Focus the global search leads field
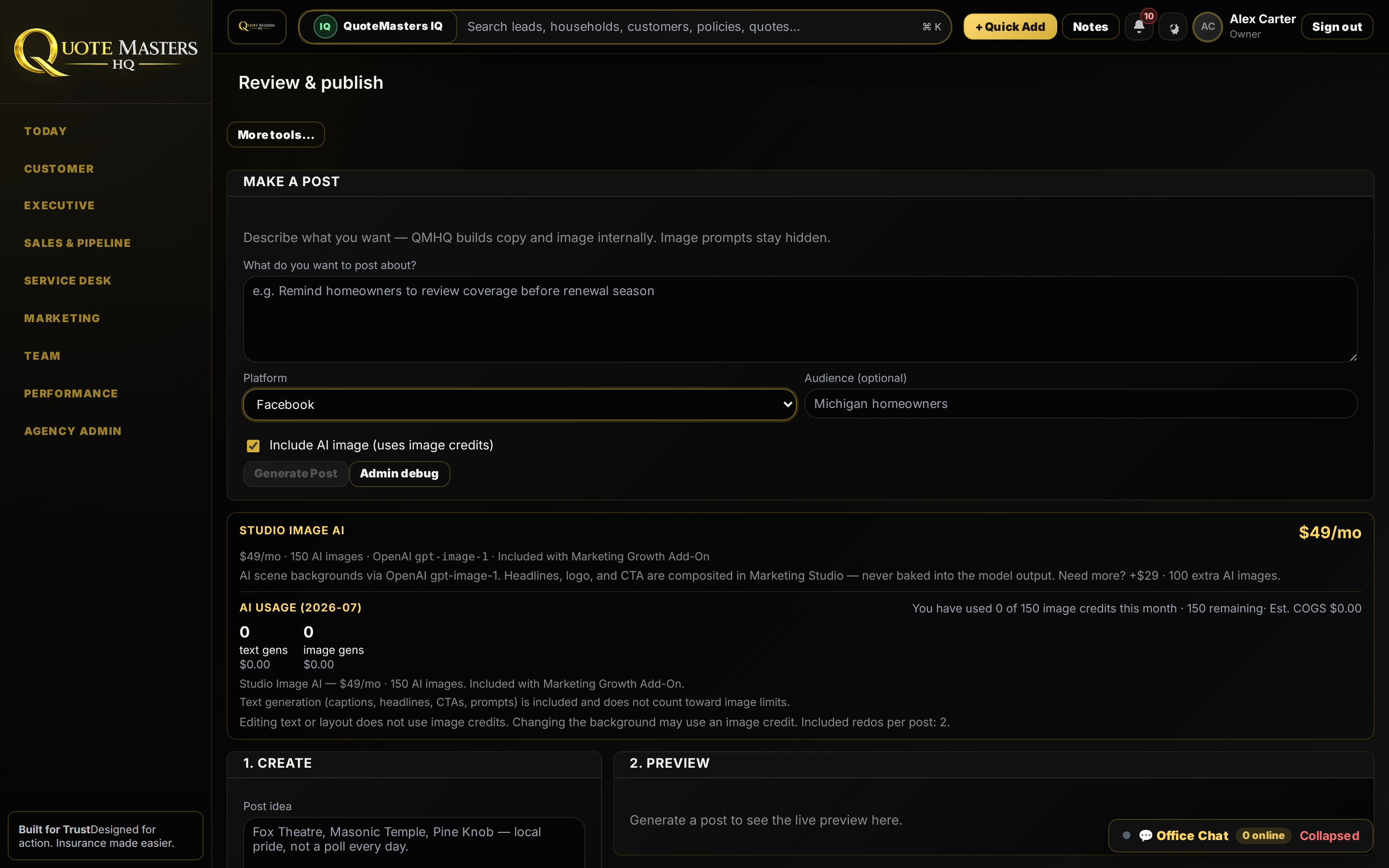Image resolution: width=1389 pixels, height=868 pixels. coord(689,27)
